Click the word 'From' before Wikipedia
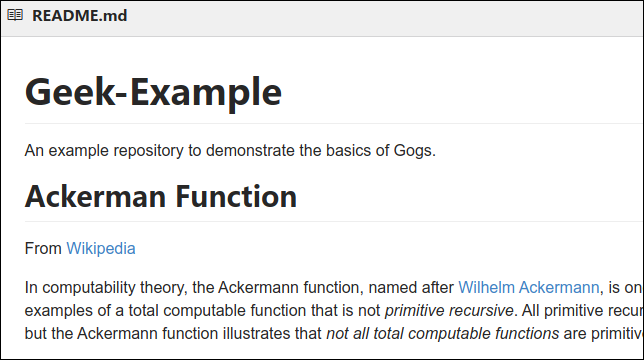This screenshot has height=360, width=644. 43,248
